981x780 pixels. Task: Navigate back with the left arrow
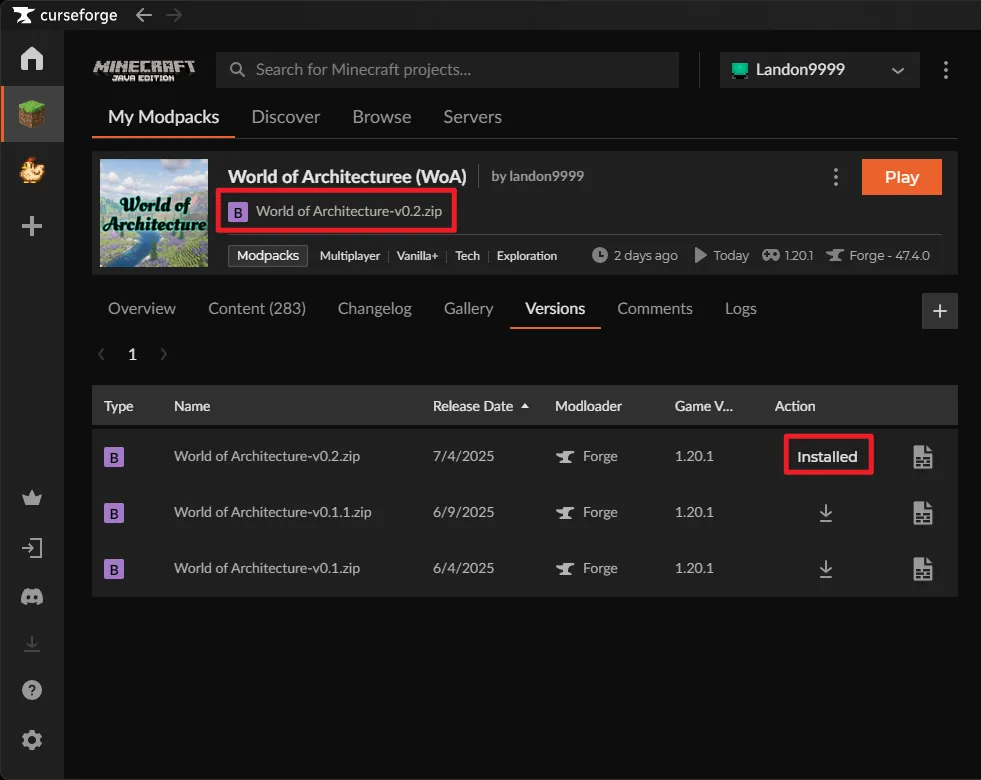coord(144,15)
